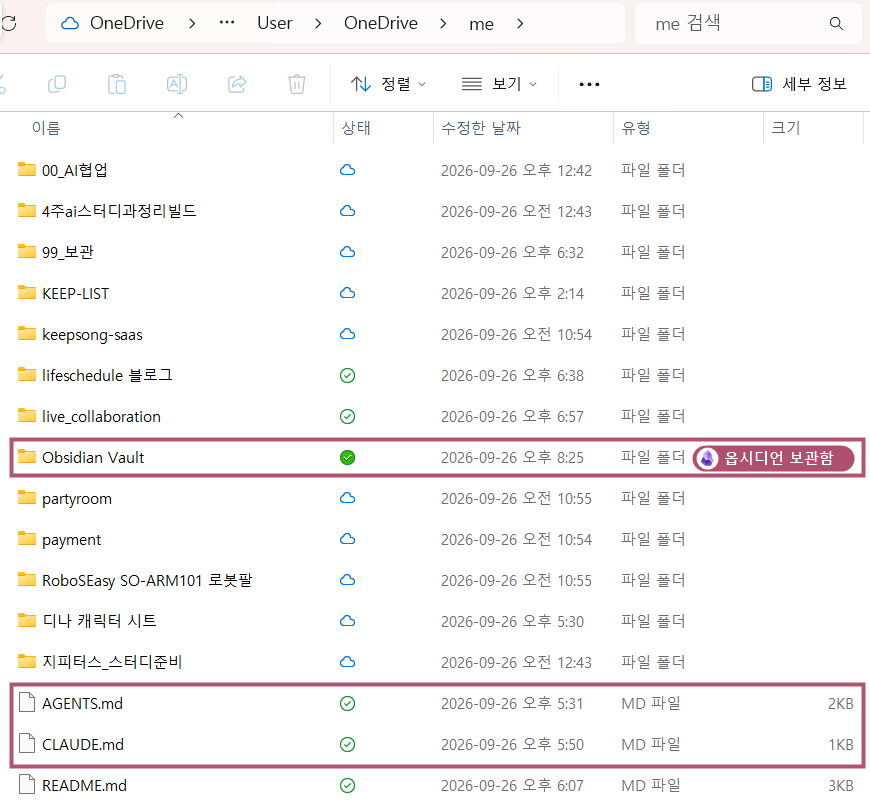Select the Obsidian Vault folder
This screenshot has width=870, height=810.
click(x=93, y=458)
